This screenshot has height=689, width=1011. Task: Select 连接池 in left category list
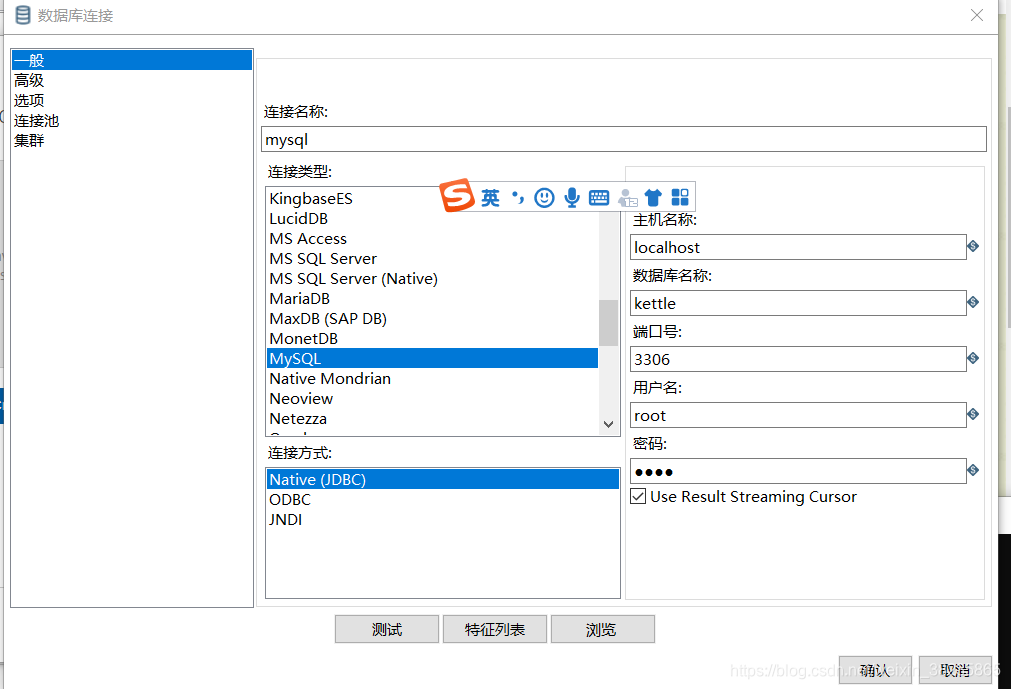(x=132, y=121)
